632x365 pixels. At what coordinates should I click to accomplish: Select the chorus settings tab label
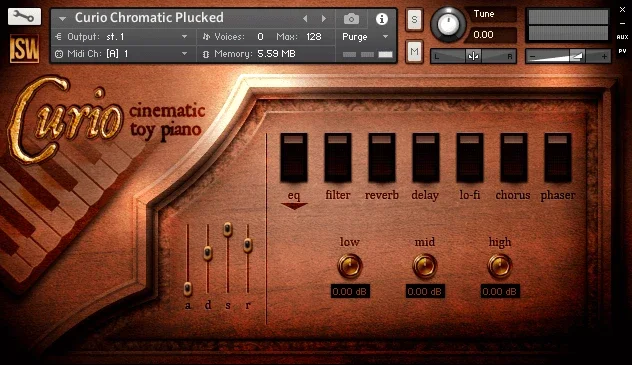point(513,195)
